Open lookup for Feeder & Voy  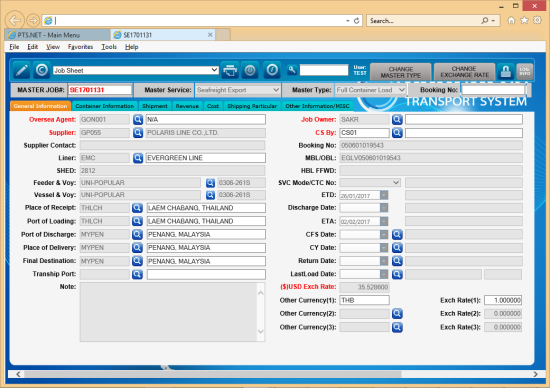coord(210,183)
